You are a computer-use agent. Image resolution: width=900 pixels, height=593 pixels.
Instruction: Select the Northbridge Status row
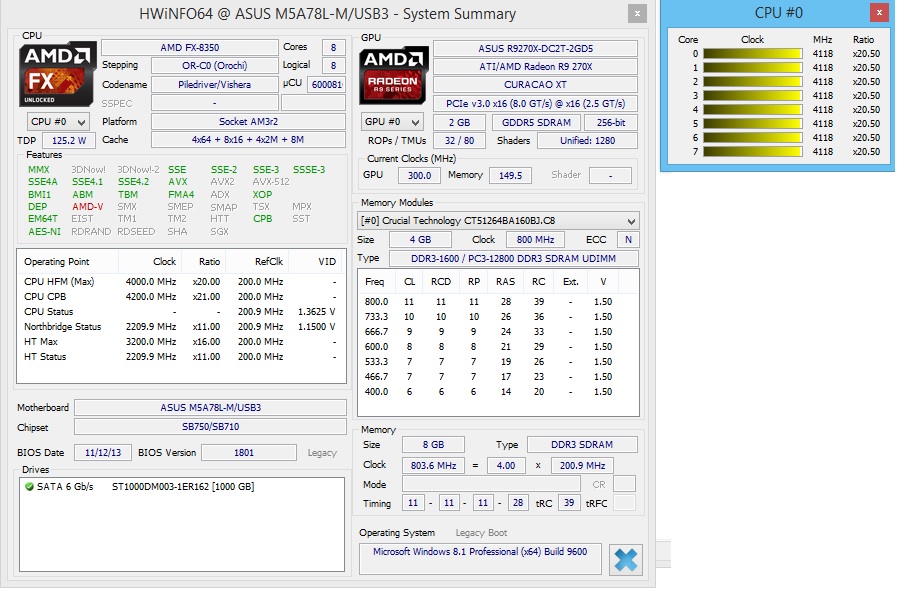pos(180,327)
